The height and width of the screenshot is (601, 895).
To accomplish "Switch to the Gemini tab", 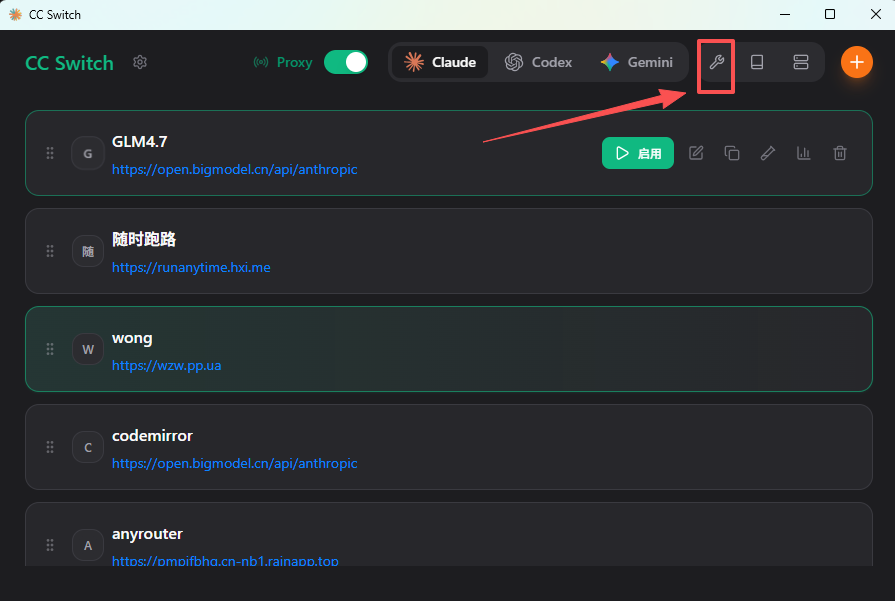I will tap(636, 62).
